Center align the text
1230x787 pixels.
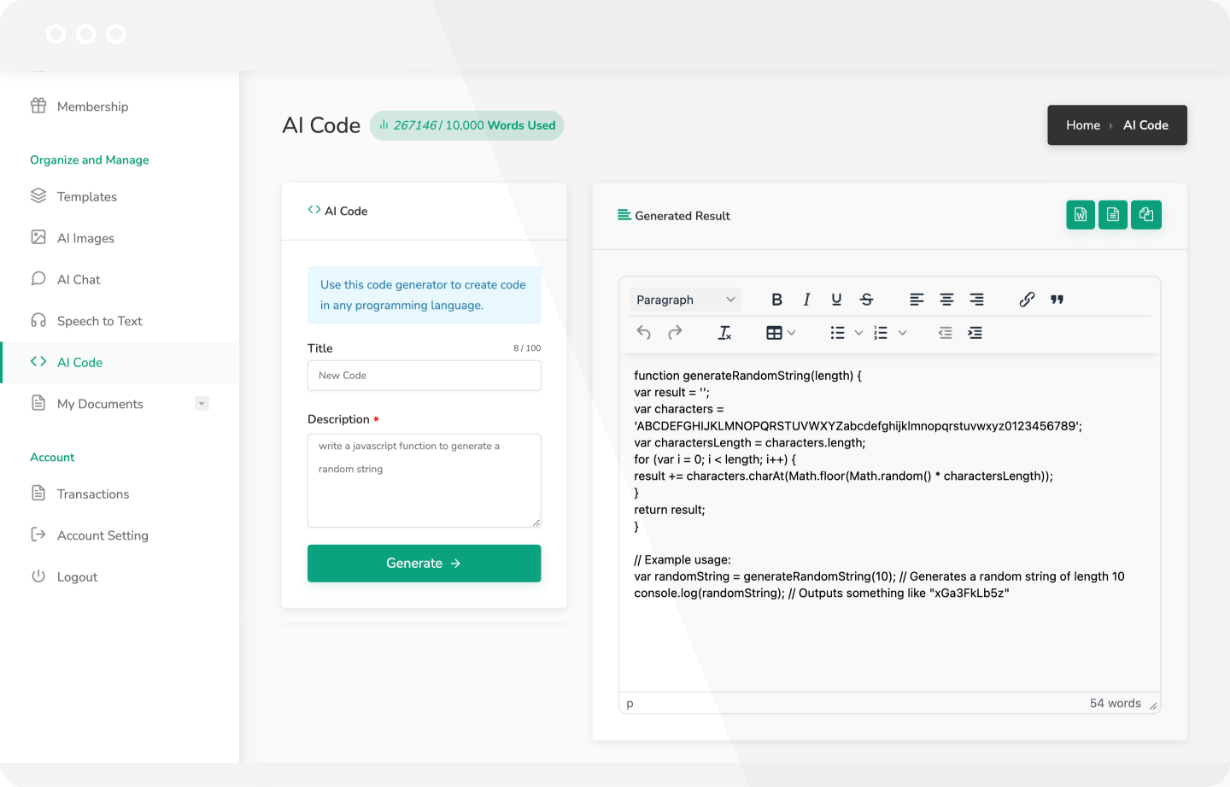coord(946,300)
